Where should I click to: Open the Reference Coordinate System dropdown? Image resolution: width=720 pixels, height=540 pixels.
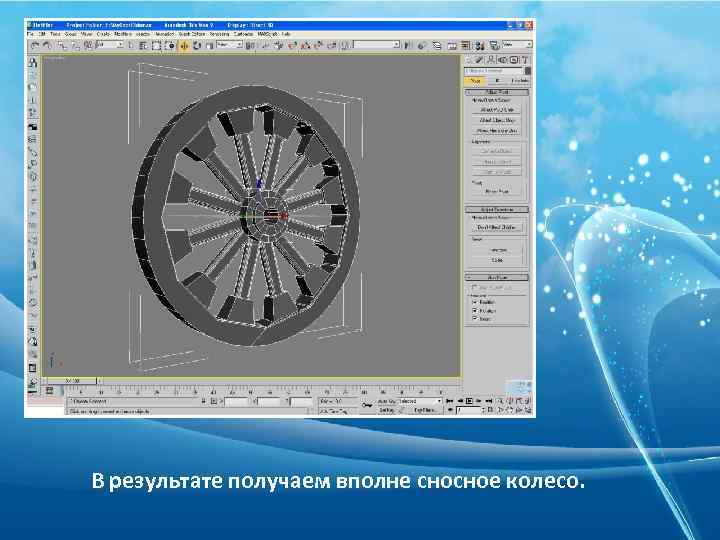click(x=229, y=45)
